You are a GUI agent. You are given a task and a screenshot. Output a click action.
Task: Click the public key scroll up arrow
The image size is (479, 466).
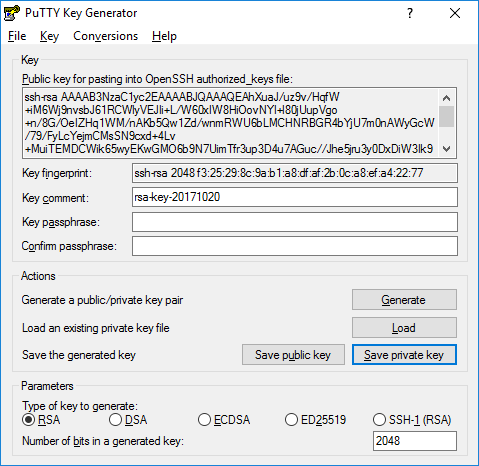[x=446, y=98]
